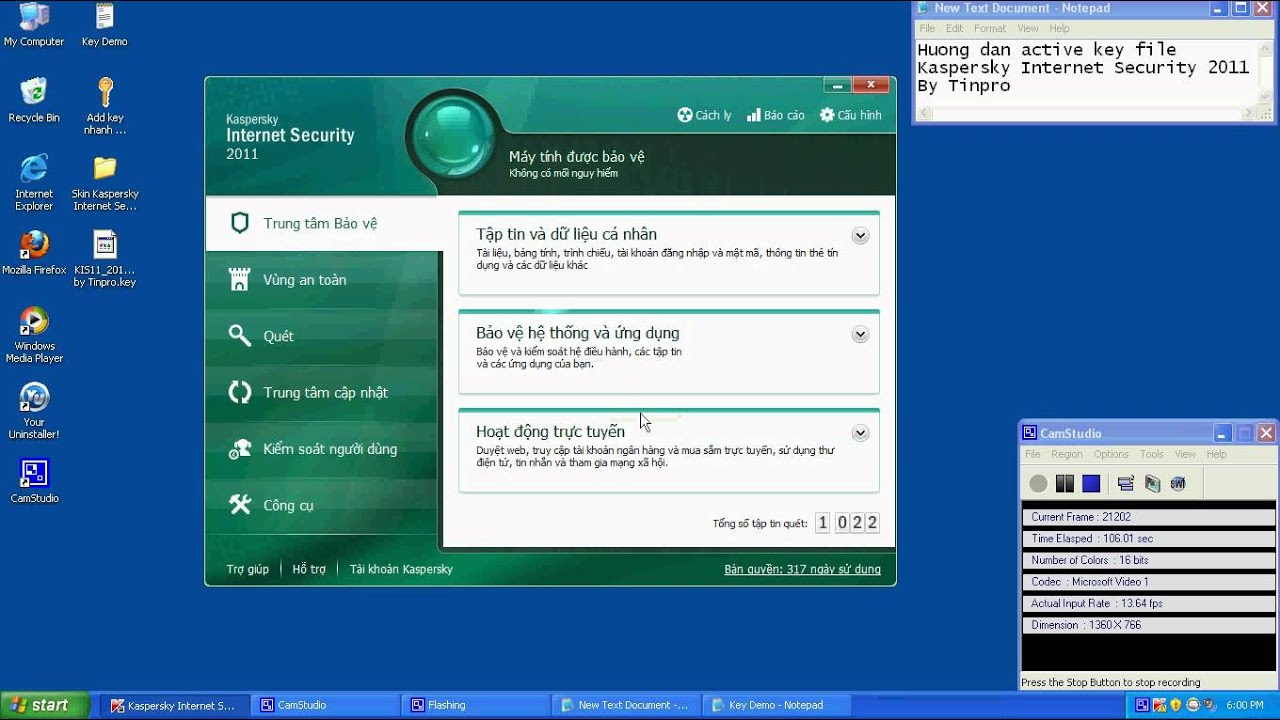
Task: Select Add key nhanh desktop icon
Action: [x=104, y=107]
